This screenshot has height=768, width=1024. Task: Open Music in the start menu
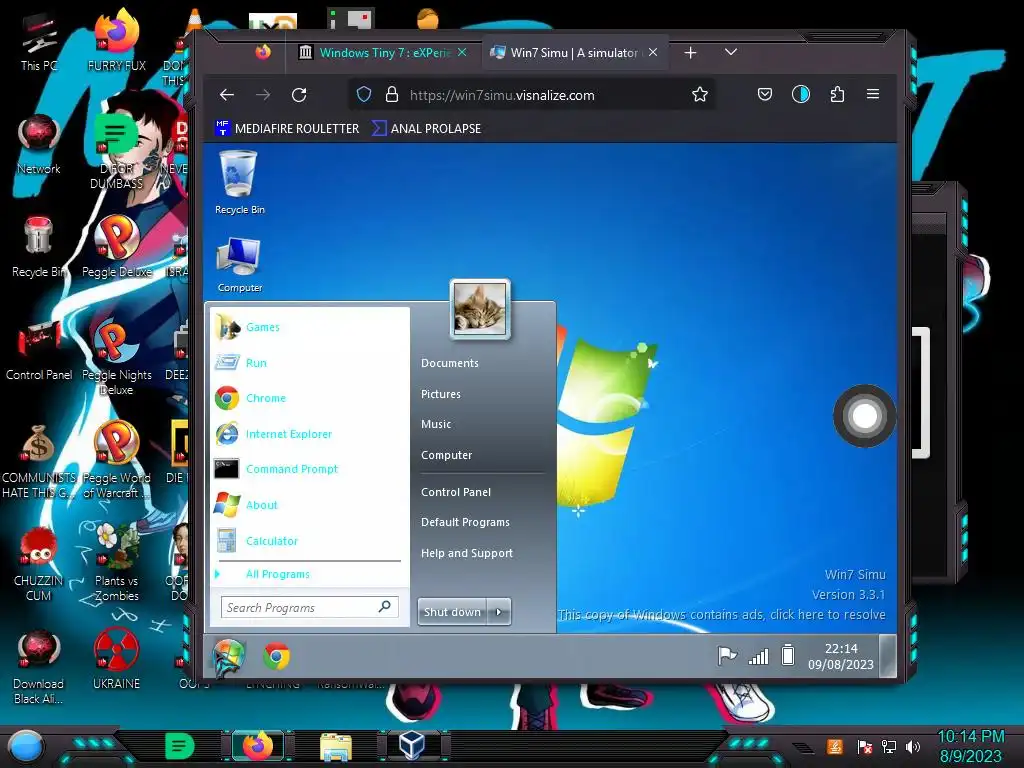point(436,424)
